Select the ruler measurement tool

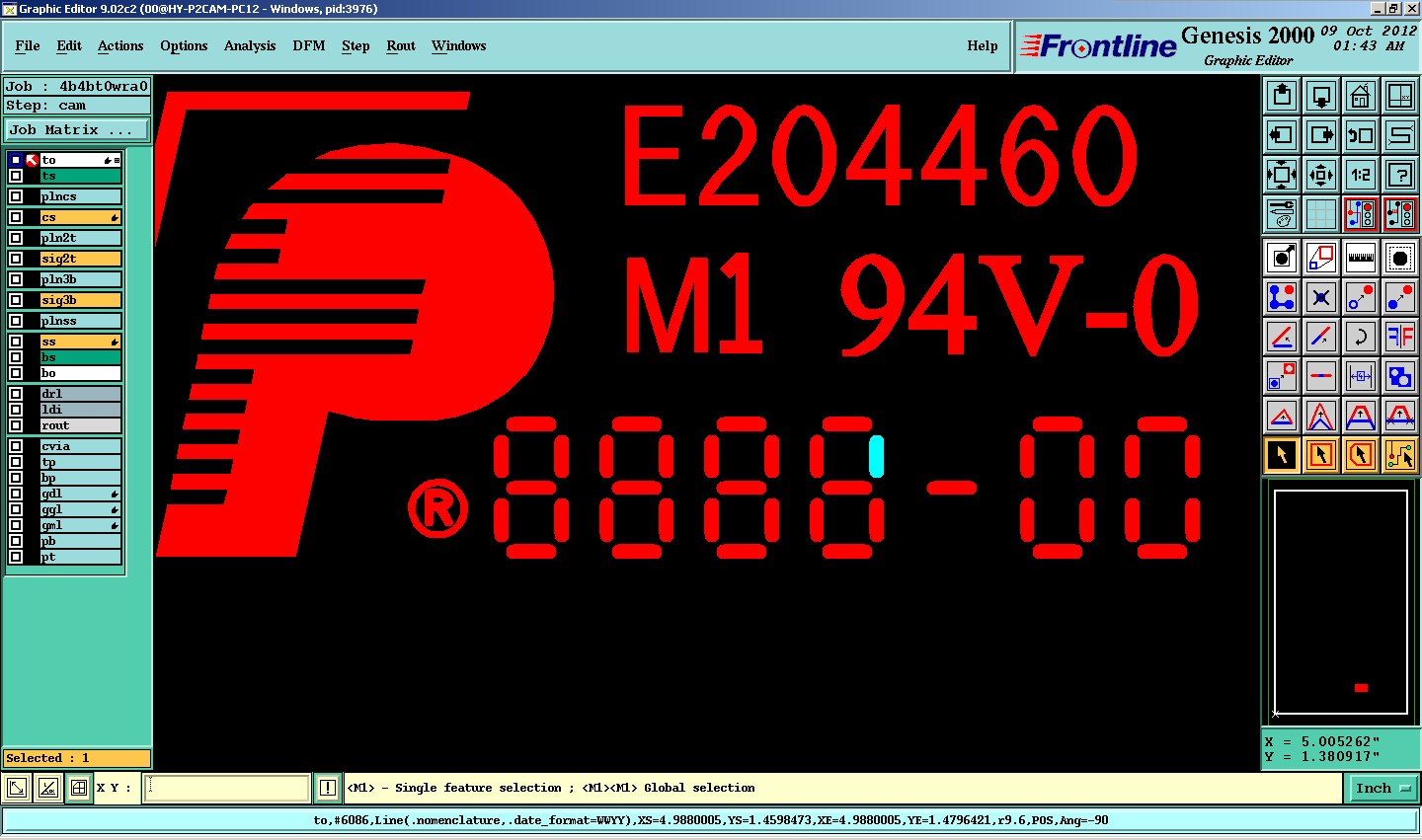click(x=1361, y=259)
